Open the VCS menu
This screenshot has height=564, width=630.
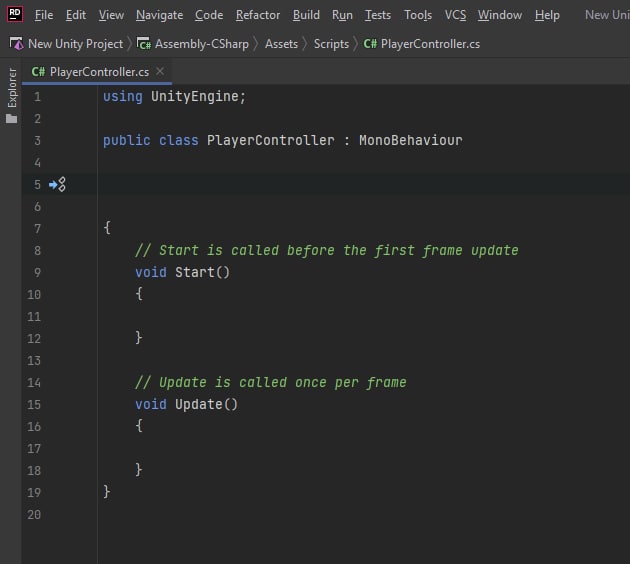[x=455, y=15]
